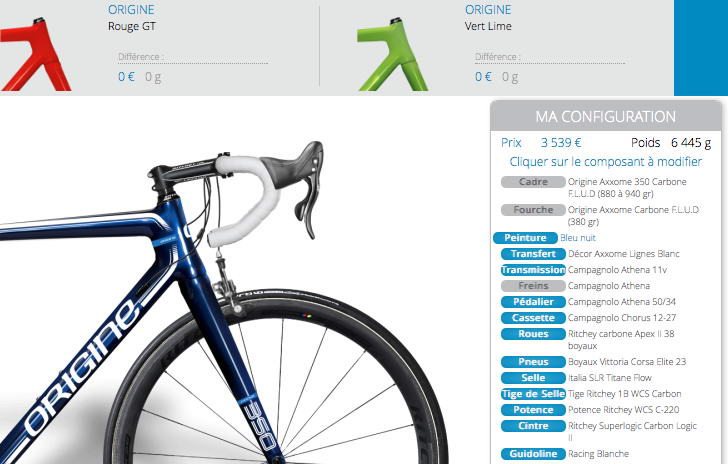Image resolution: width=728 pixels, height=464 pixels.
Task: Click the blue panel beside color options
Action: pyautogui.click(x=701, y=48)
